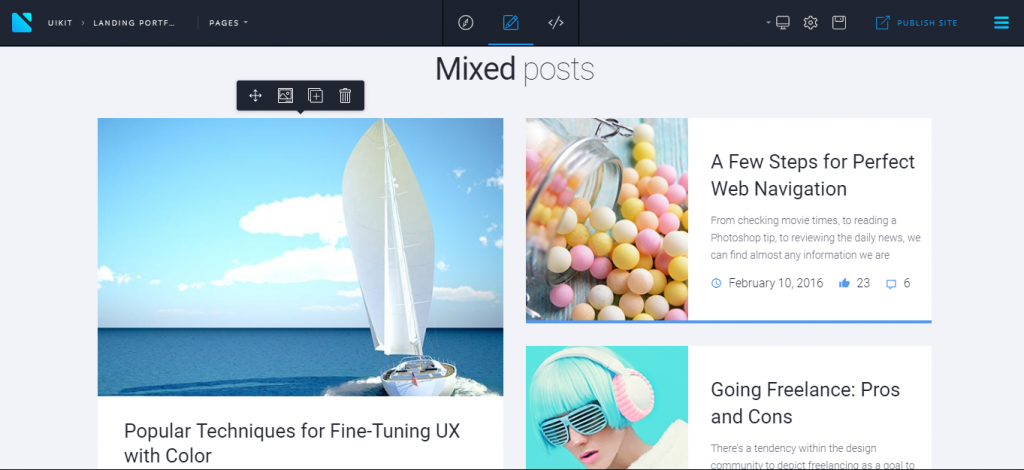Select the candy jar post image

pos(607,219)
